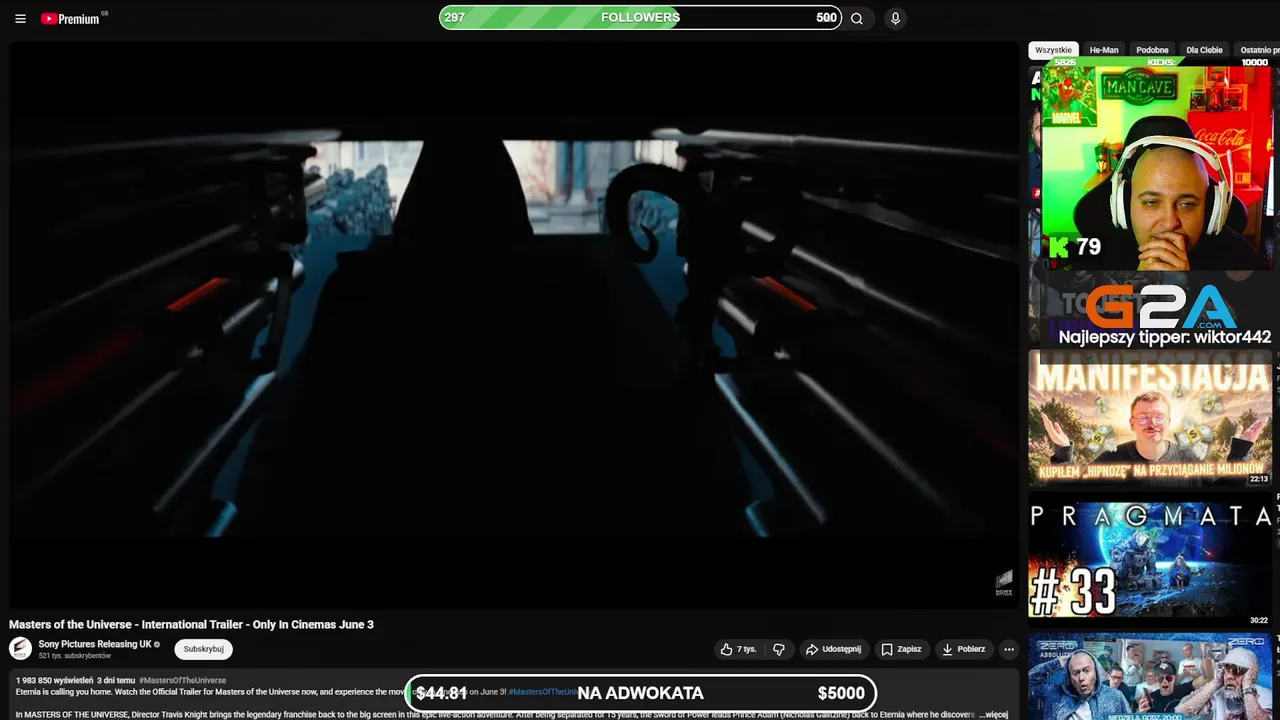Click the video title Masters of the Universe
This screenshot has height=720, width=1280.
tap(191, 624)
